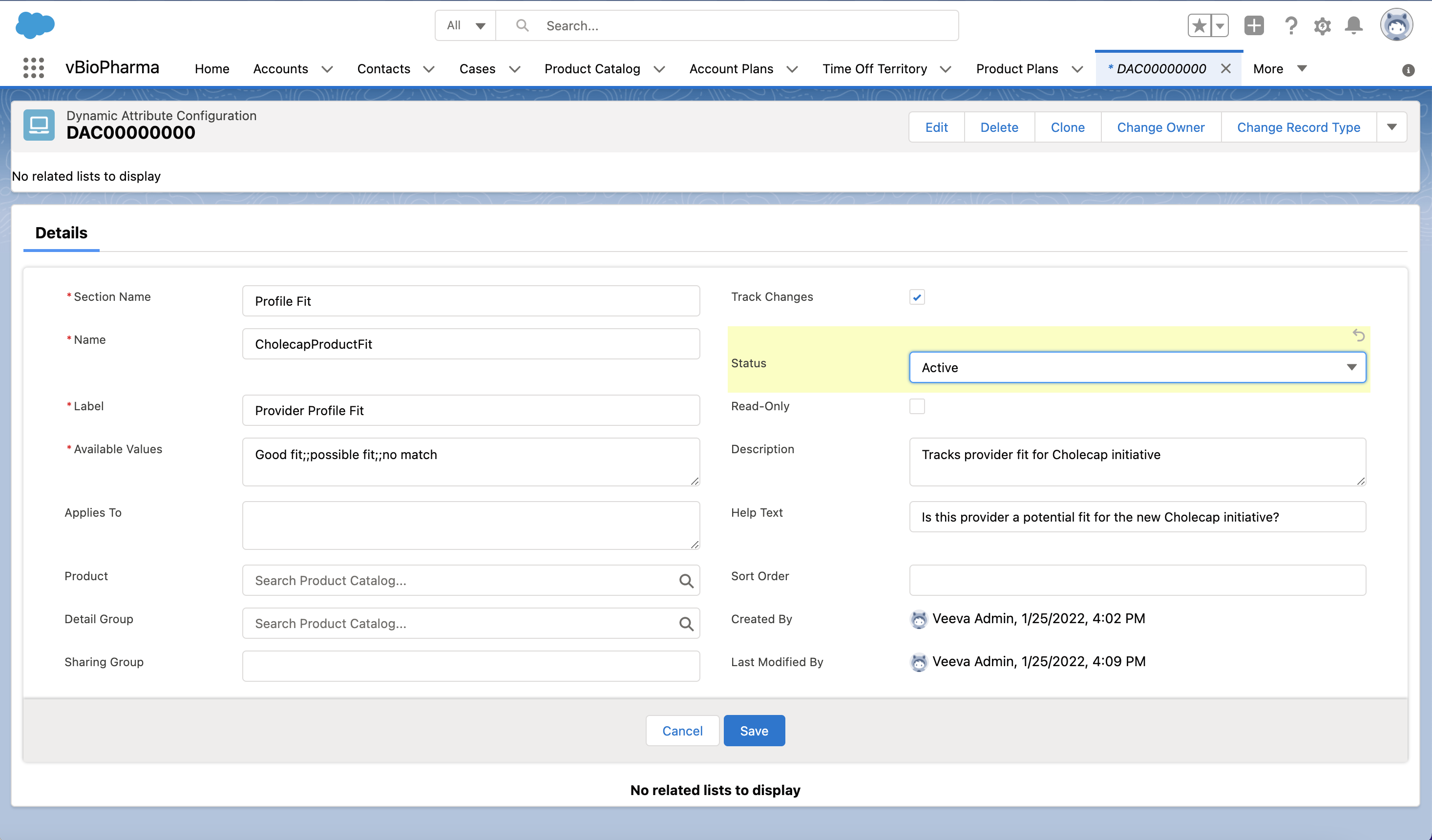Screen dimensions: 1432x840
Task: Expand the Status dropdown showing Active
Action: 1137,368
